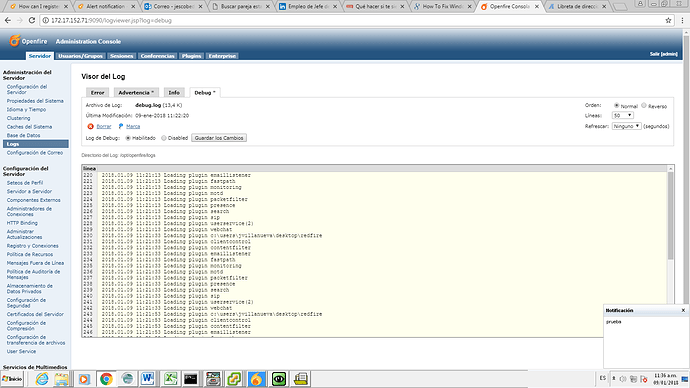
Task: Open the Plugins main tab
Action: (191, 56)
